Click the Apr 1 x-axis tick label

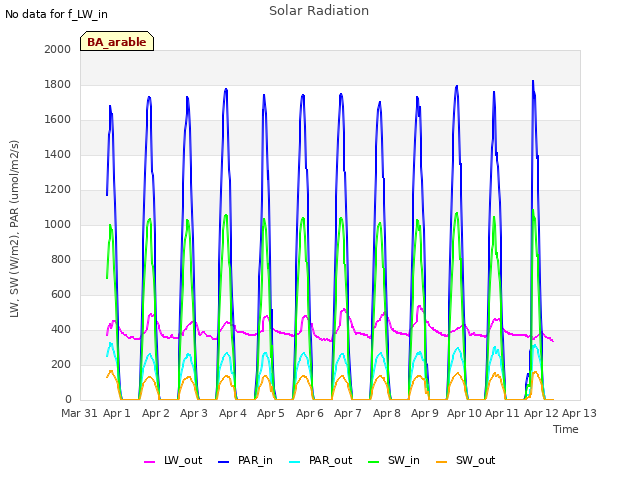click(x=117, y=413)
